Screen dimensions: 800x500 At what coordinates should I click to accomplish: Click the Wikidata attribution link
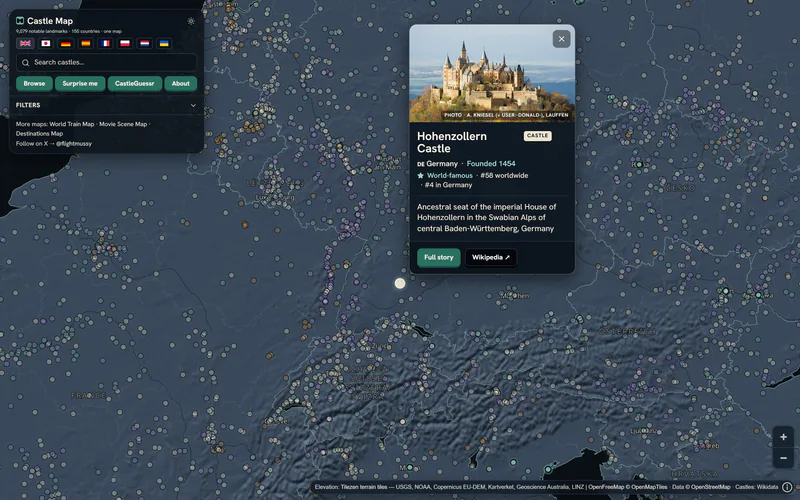pos(768,487)
